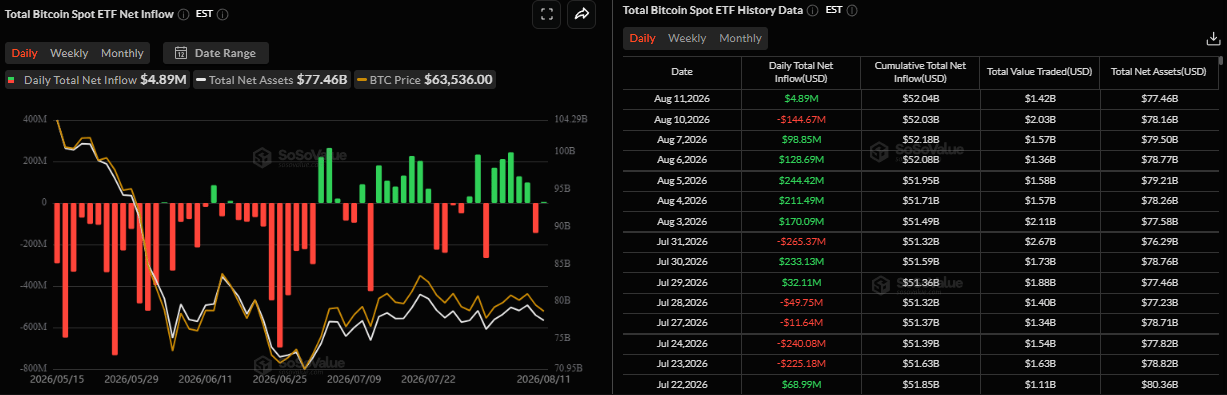Open the Date Range picker

(215, 53)
